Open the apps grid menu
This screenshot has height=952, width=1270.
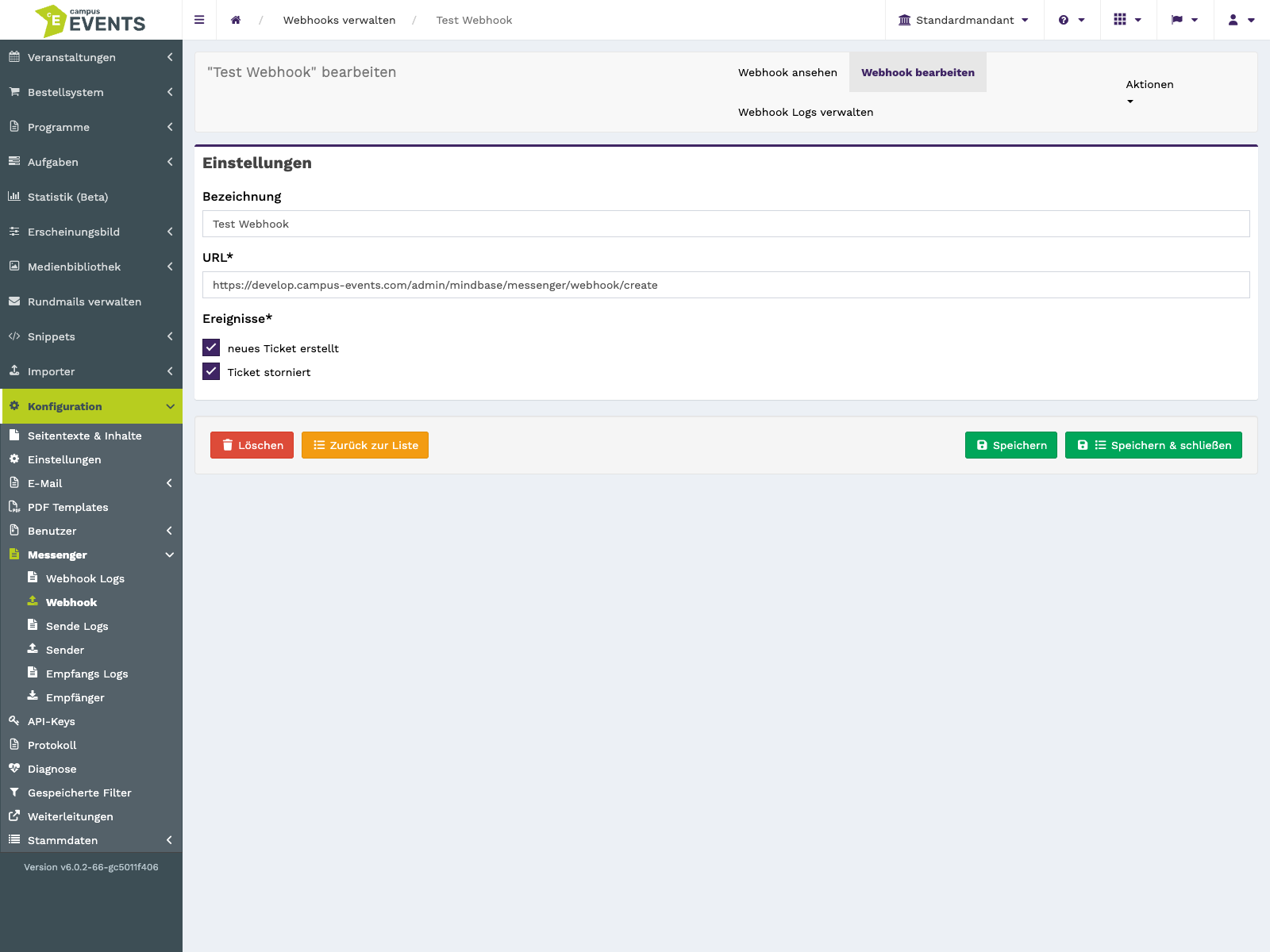(1127, 20)
